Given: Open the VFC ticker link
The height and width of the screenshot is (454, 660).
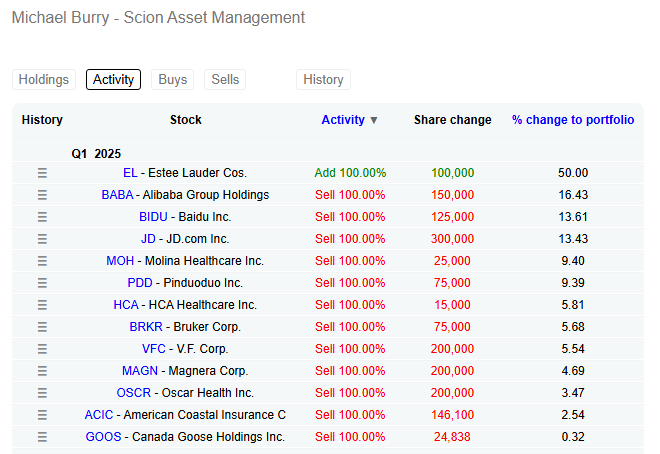Looking at the screenshot, I should pyautogui.click(x=154, y=349).
